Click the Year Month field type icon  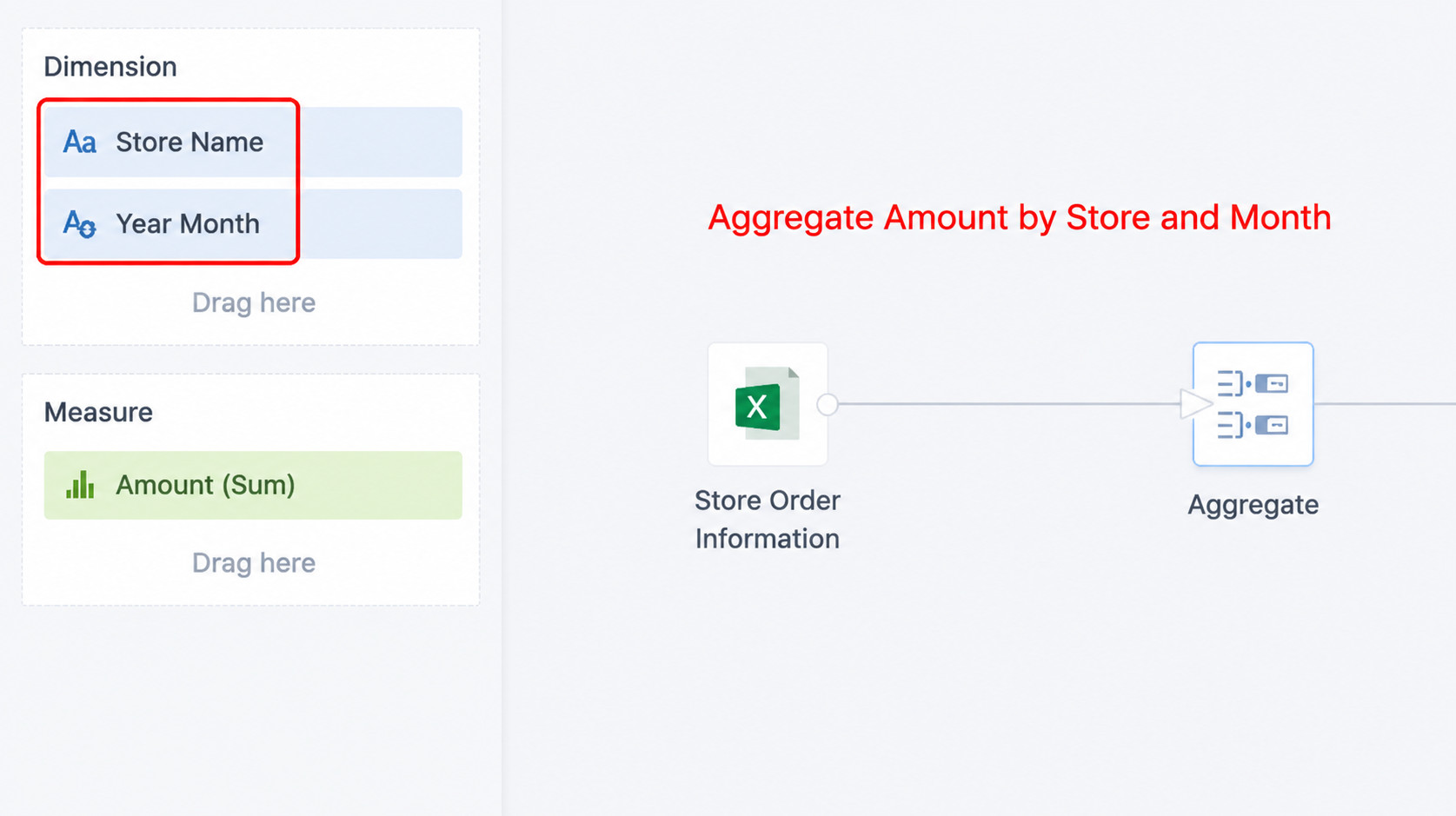[x=79, y=223]
